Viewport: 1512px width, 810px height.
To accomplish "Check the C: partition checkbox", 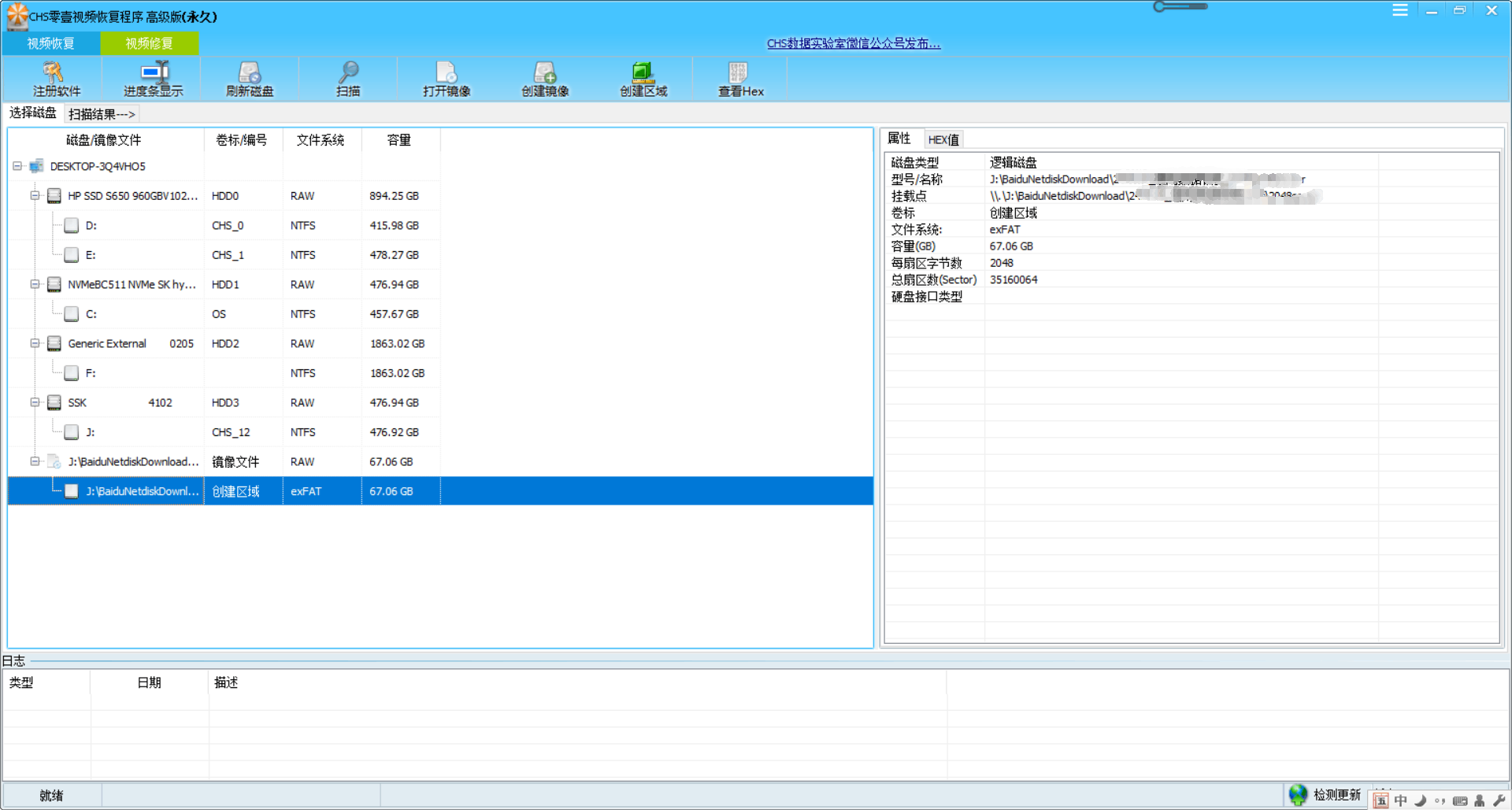I will click(72, 314).
